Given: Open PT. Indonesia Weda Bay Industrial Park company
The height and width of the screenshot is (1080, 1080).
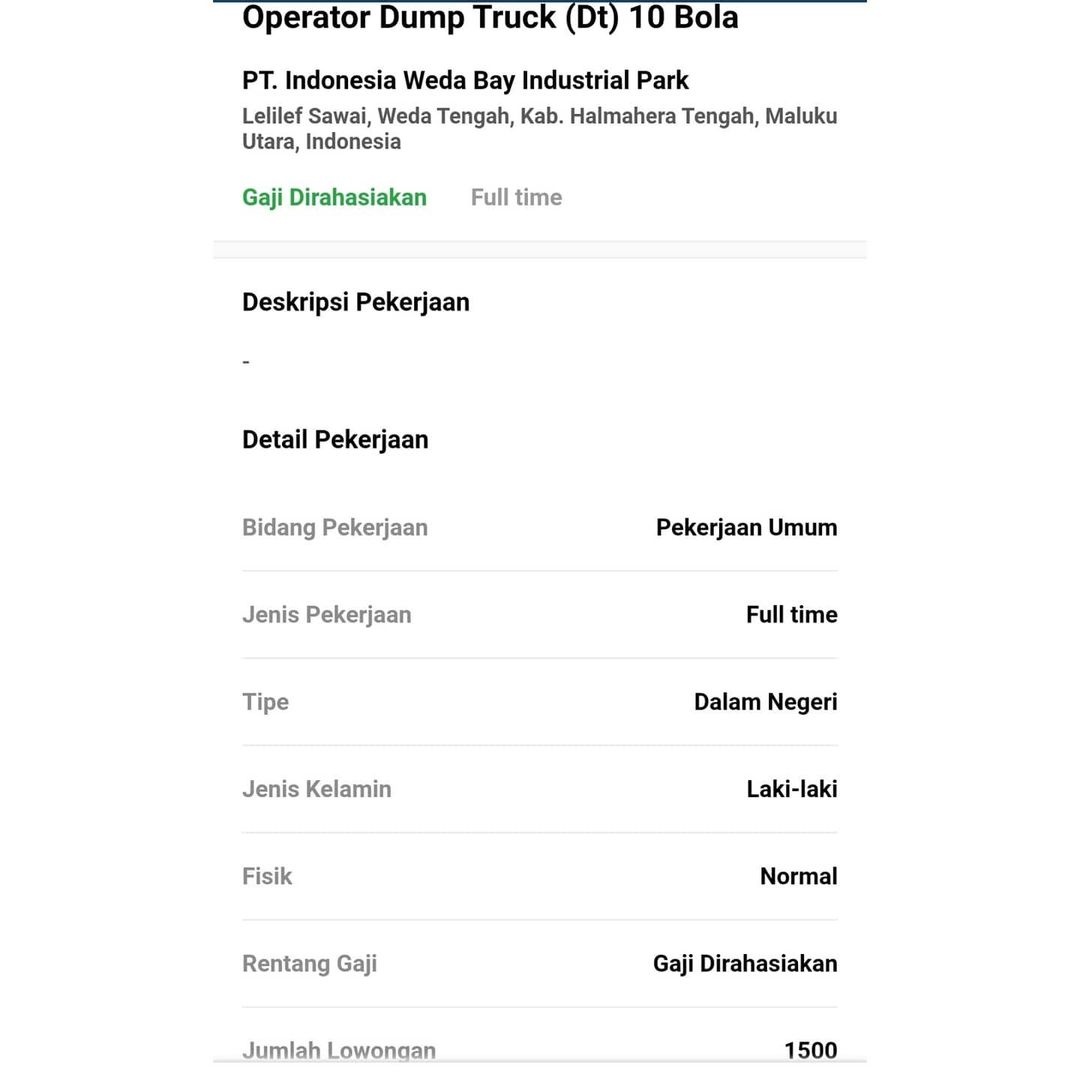Looking at the screenshot, I should click(x=465, y=81).
